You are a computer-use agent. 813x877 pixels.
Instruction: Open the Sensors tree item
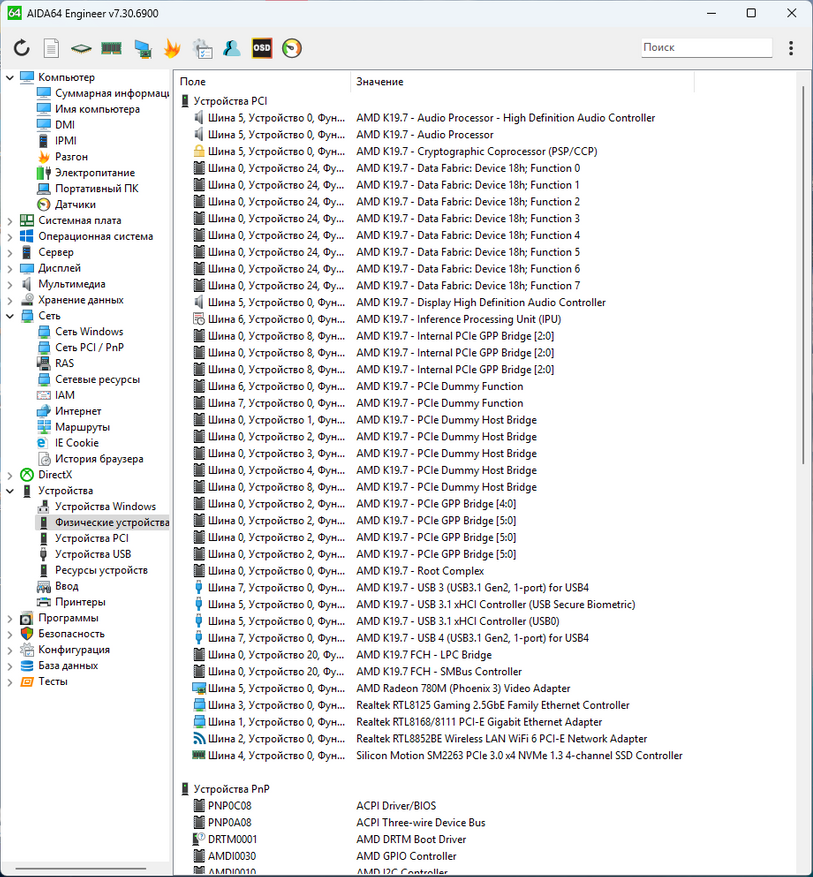pyautogui.click(x=67, y=205)
